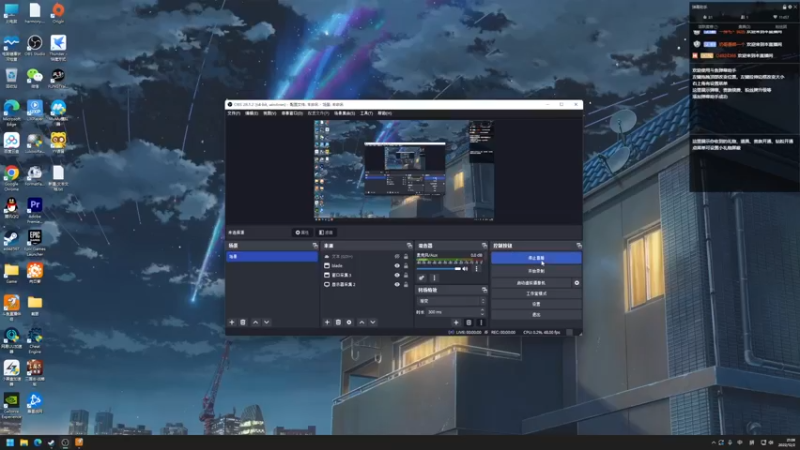Move the source down in the sources list
Image resolution: width=800 pixels, height=450 pixels.
(x=372, y=322)
